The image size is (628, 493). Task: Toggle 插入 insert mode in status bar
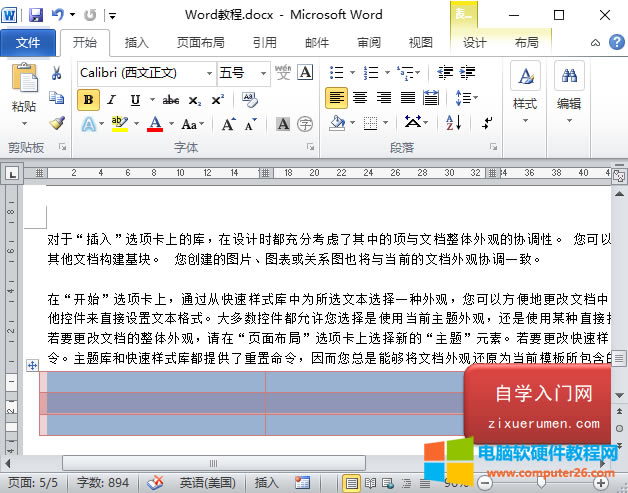(266, 483)
